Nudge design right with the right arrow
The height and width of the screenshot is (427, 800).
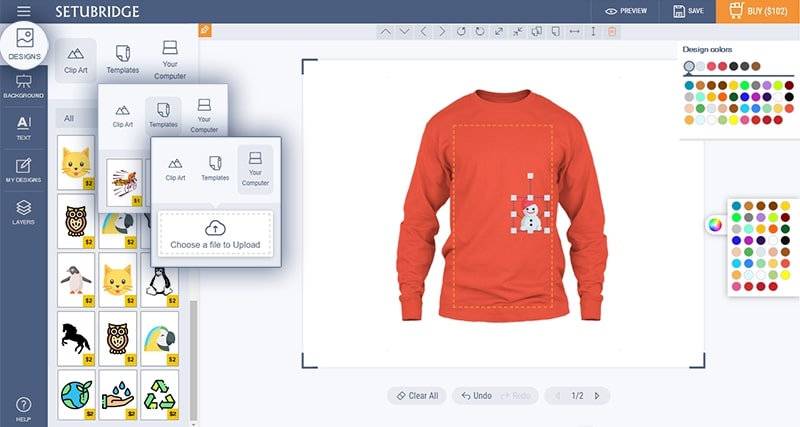click(x=442, y=32)
